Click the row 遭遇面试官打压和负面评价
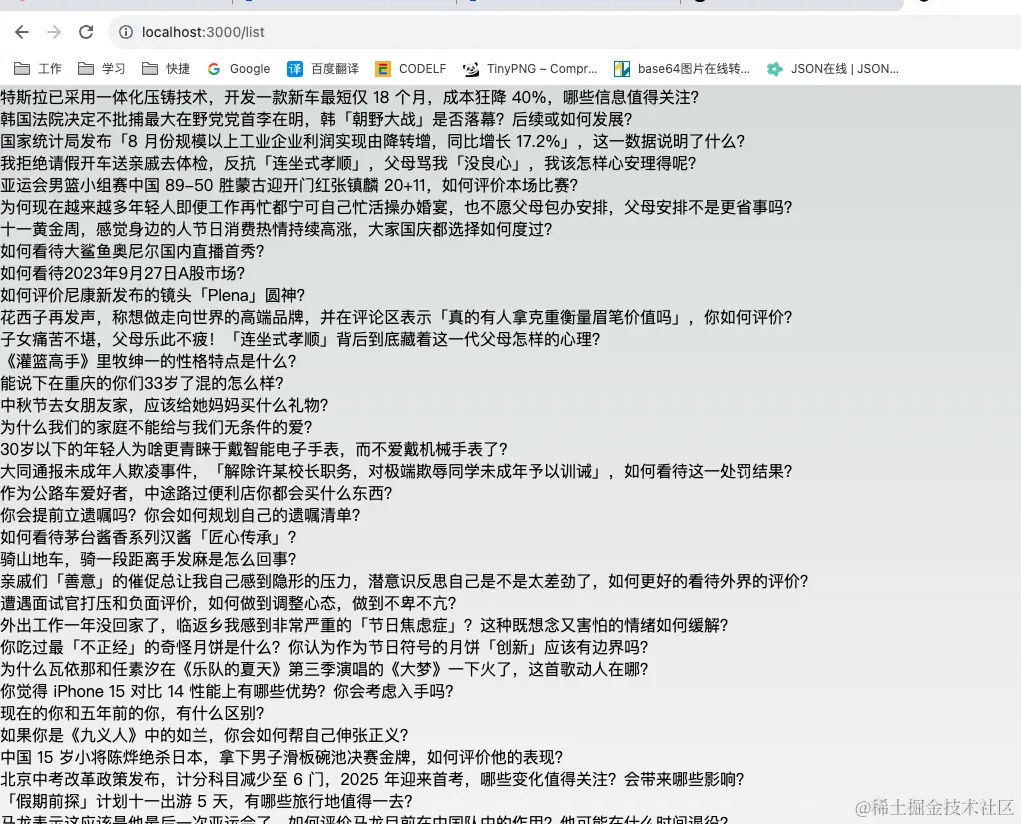The image size is (1021, 824). pyautogui.click(x=229, y=604)
